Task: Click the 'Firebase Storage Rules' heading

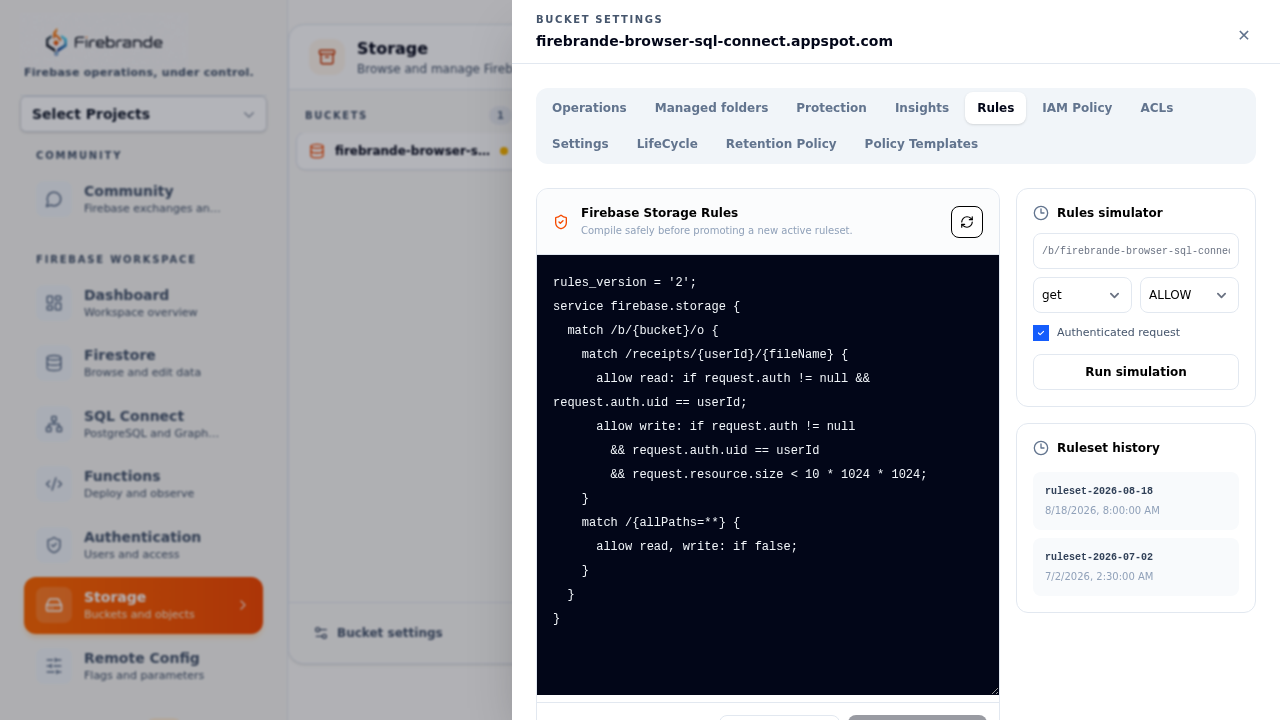Action: [x=659, y=213]
